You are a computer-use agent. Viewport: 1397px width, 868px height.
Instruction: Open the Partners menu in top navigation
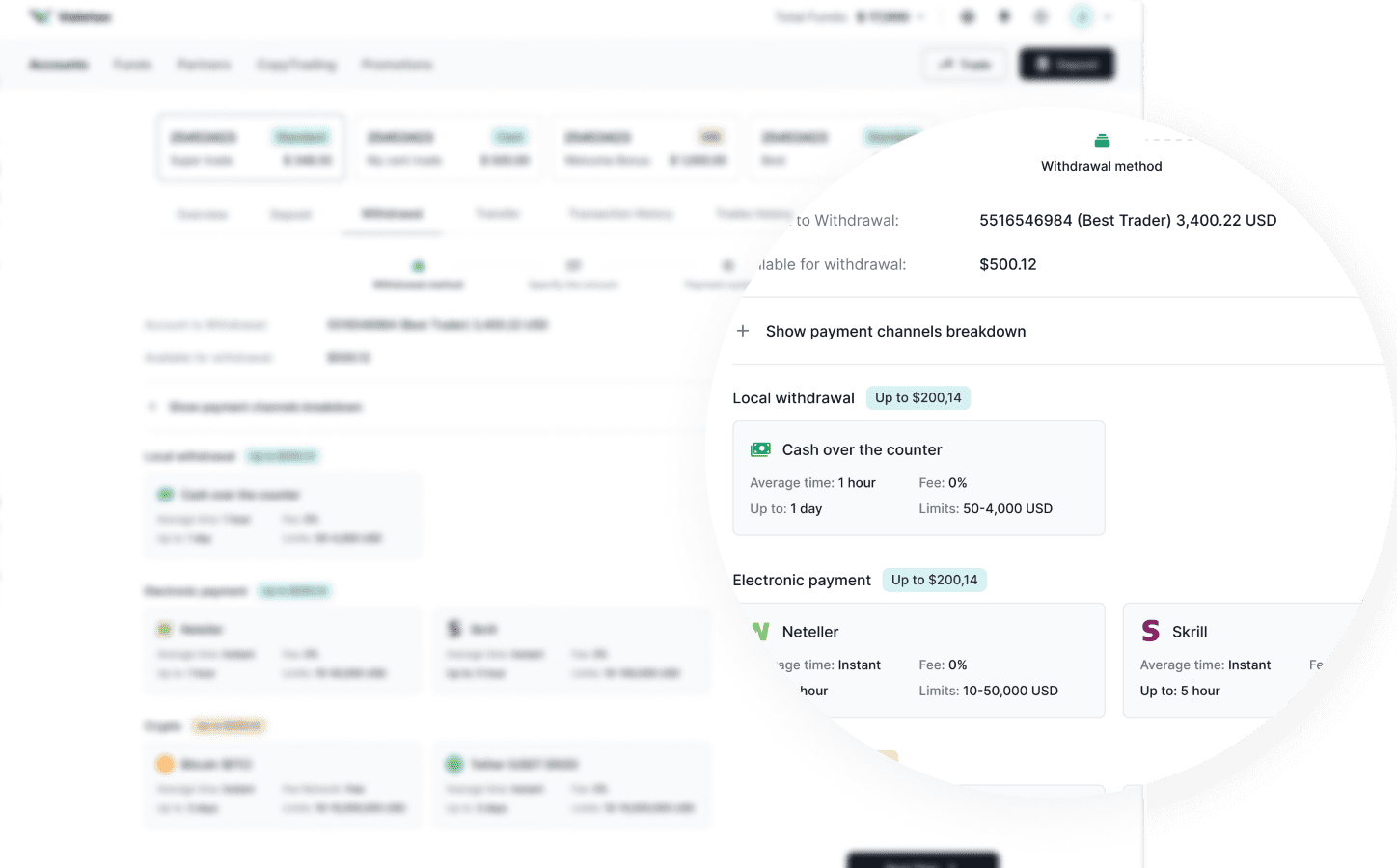204,65
